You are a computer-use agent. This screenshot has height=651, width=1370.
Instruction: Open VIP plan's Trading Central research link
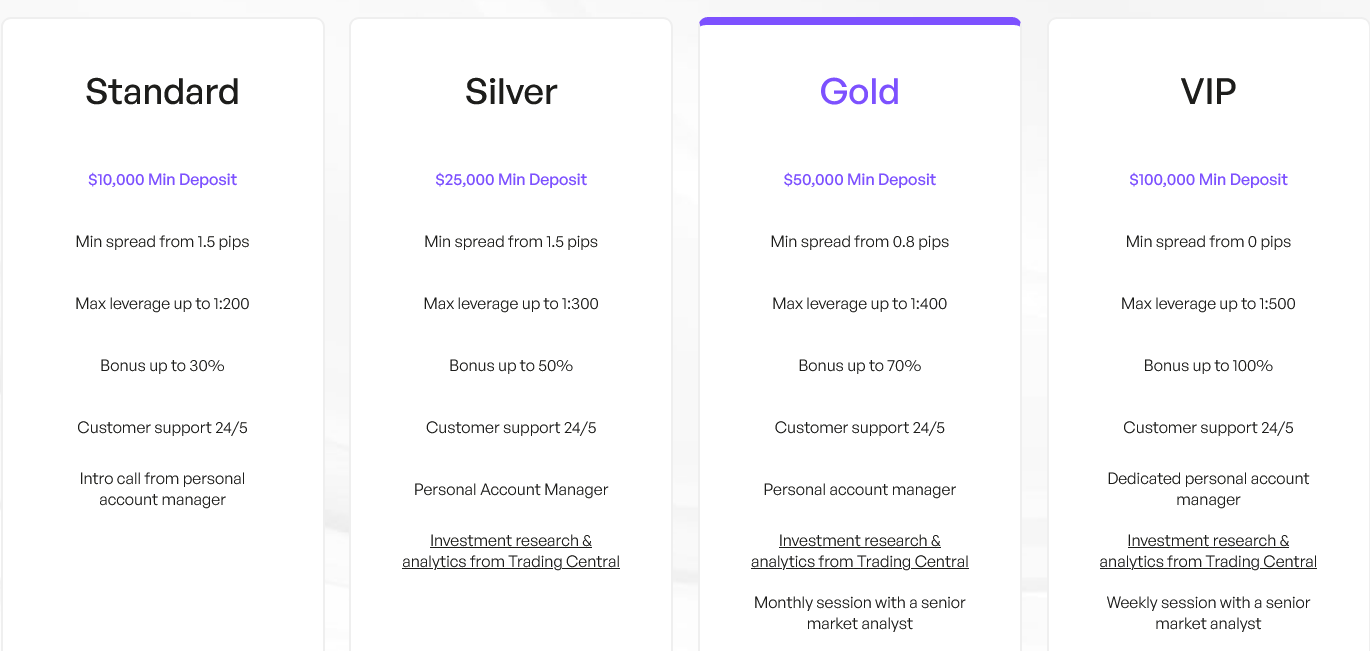tap(1208, 551)
